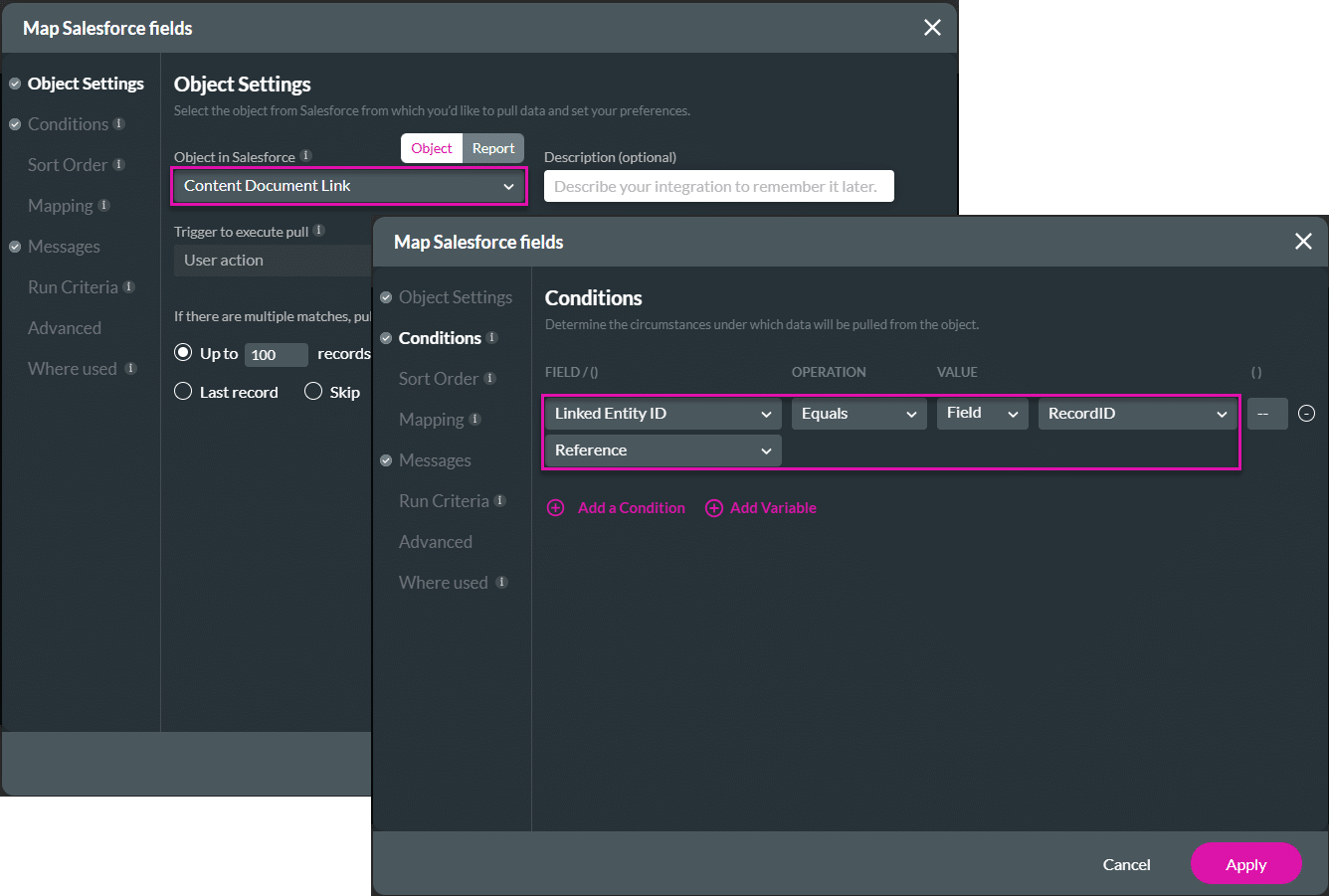Open Advanced tab in back window
Screen dimensions: 1329x896
click(x=65, y=328)
